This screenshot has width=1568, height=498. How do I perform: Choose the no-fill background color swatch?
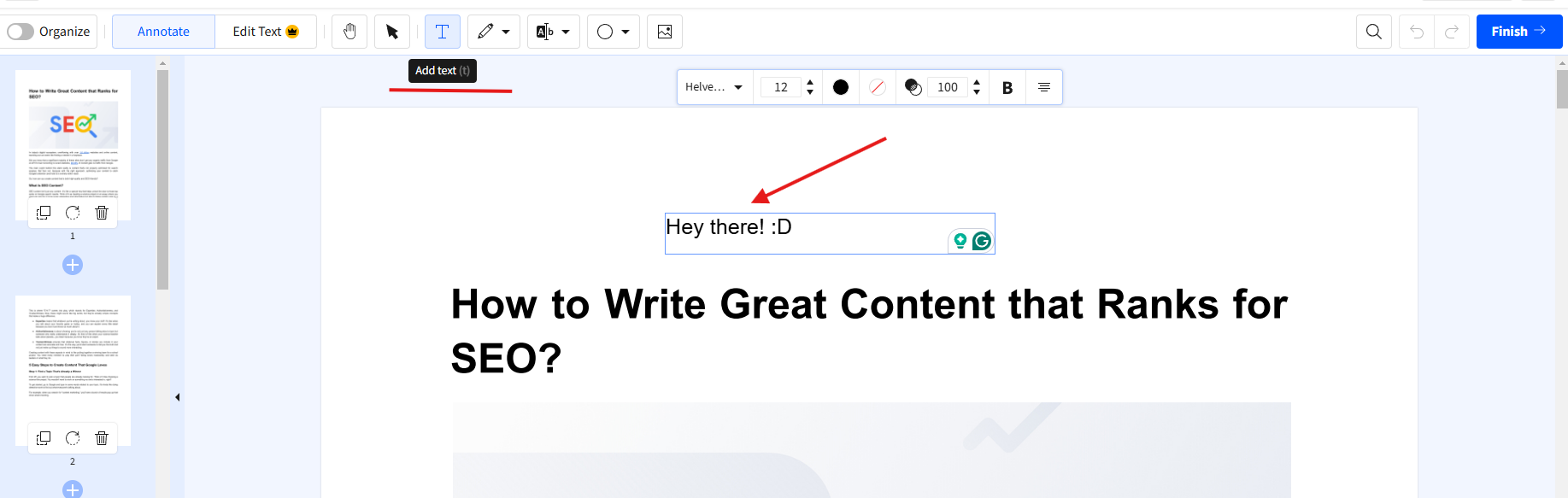(877, 87)
